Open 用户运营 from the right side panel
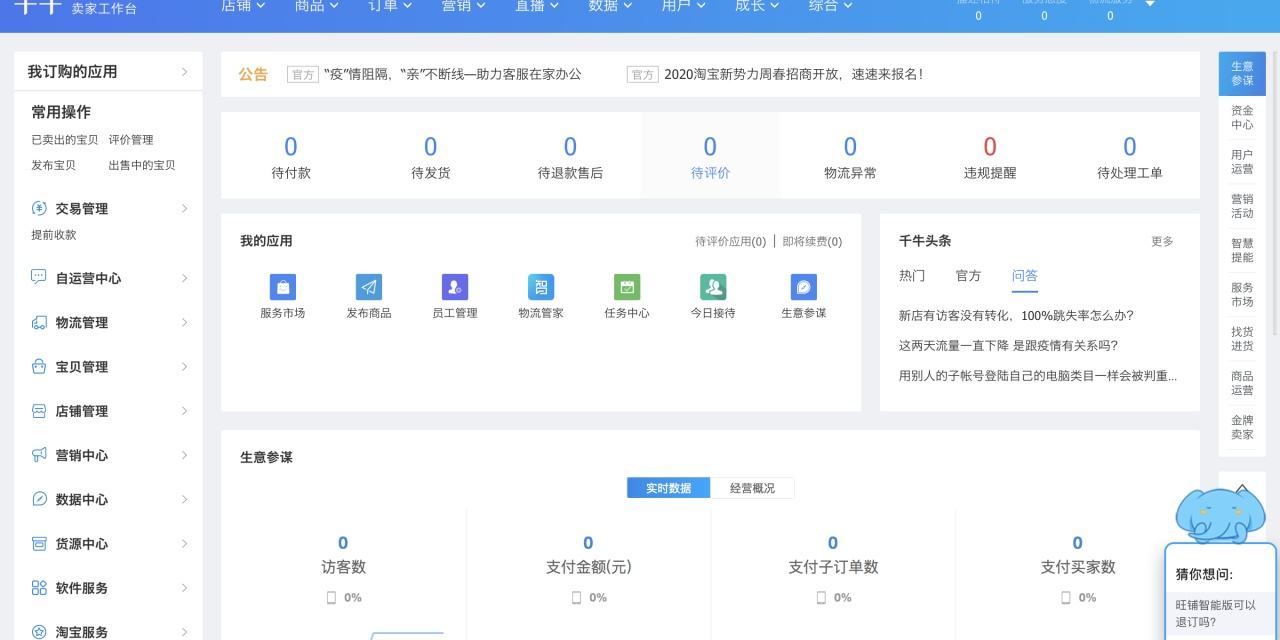1280x640 pixels. tap(1242, 162)
